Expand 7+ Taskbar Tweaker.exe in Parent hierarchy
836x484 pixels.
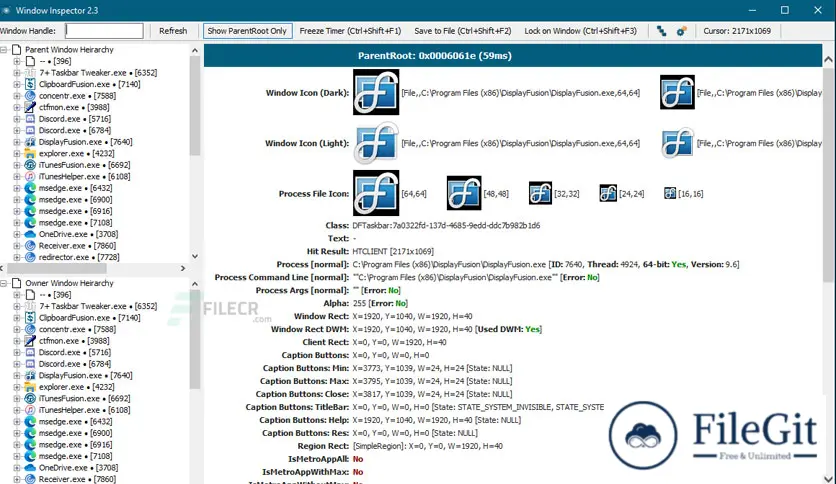pos(17,72)
